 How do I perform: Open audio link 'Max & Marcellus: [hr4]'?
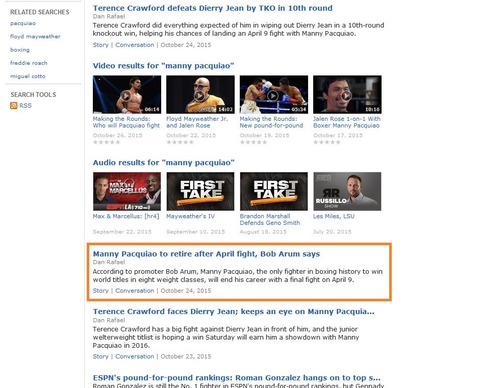pyautogui.click(x=126, y=216)
